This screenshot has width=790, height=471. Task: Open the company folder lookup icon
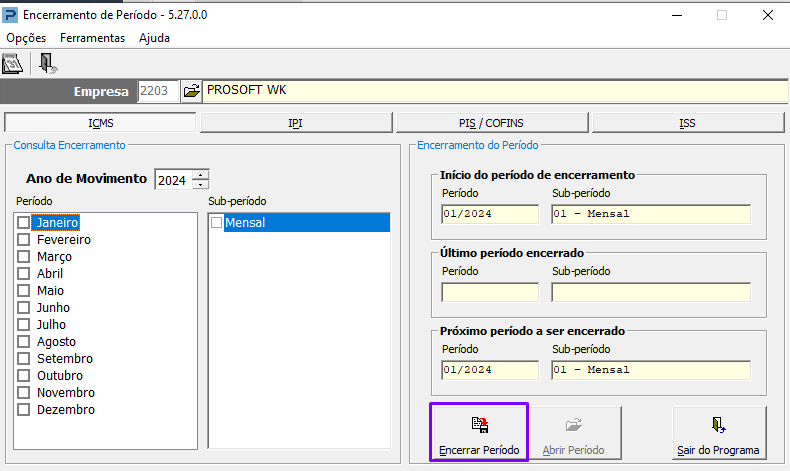[191, 91]
